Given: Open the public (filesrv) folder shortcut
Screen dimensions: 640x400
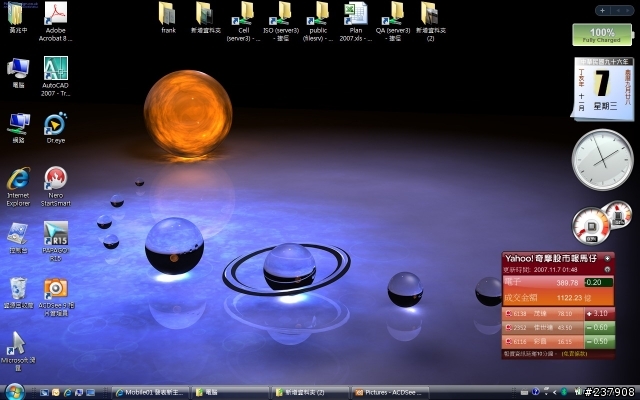Looking at the screenshot, I should [318, 21].
